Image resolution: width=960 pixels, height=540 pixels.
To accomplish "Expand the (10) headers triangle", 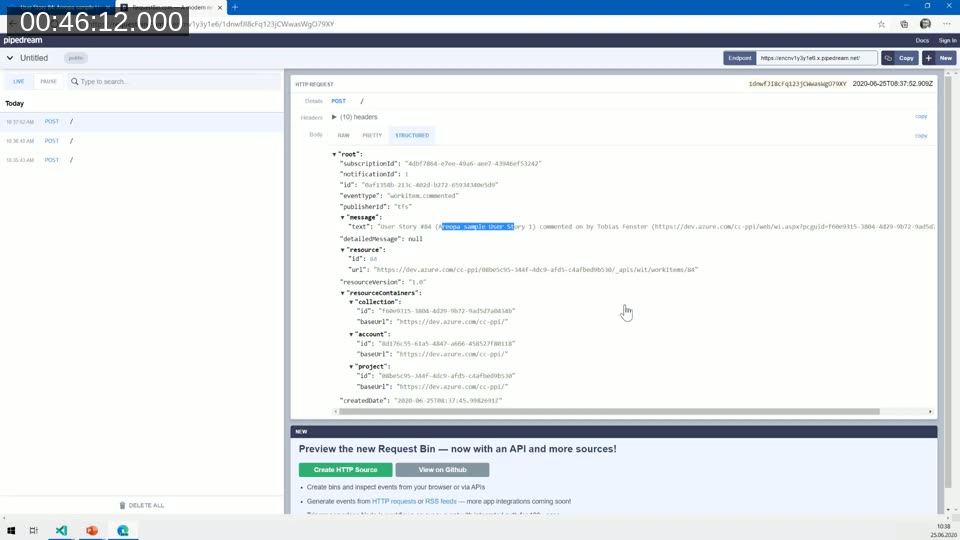I will 334,117.
